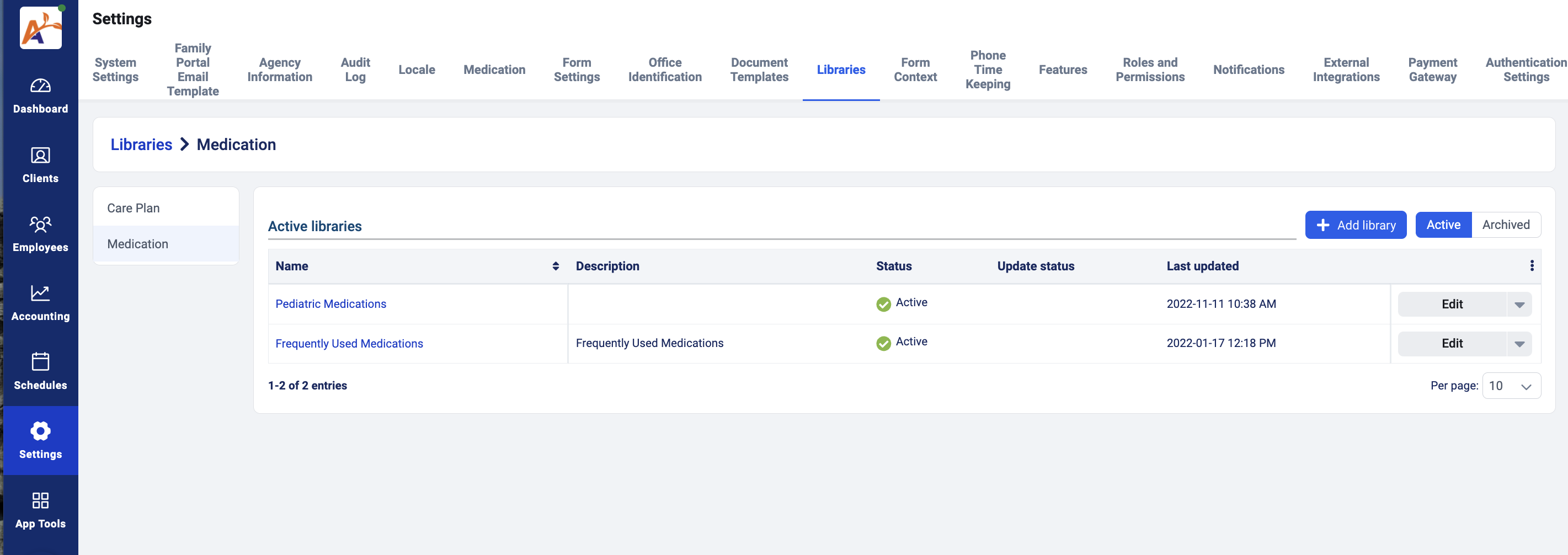Image resolution: width=1568 pixels, height=555 pixels.
Task: Open the Dashboard gauge icon
Action: (40, 87)
